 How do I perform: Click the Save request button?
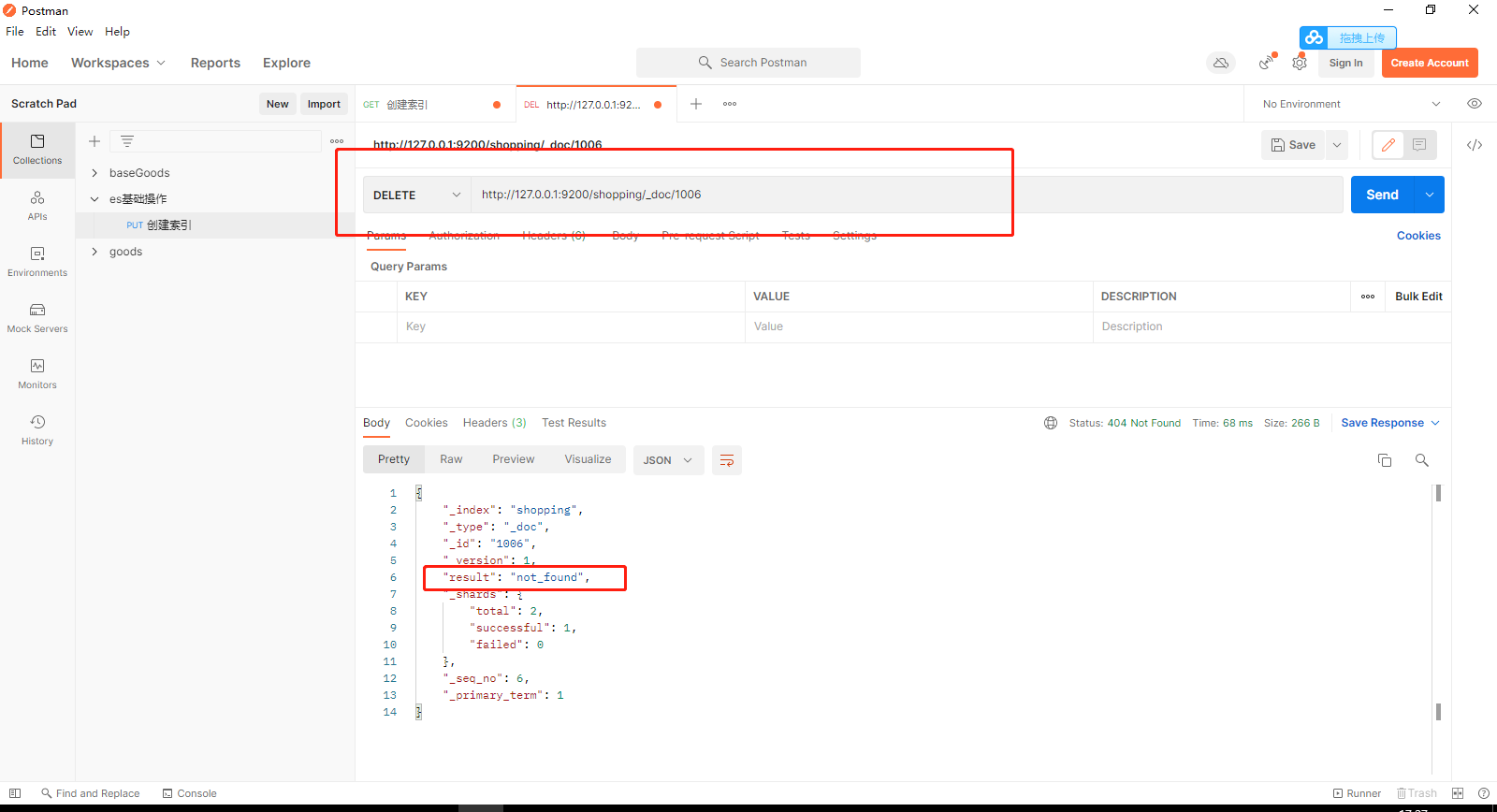pos(1293,145)
